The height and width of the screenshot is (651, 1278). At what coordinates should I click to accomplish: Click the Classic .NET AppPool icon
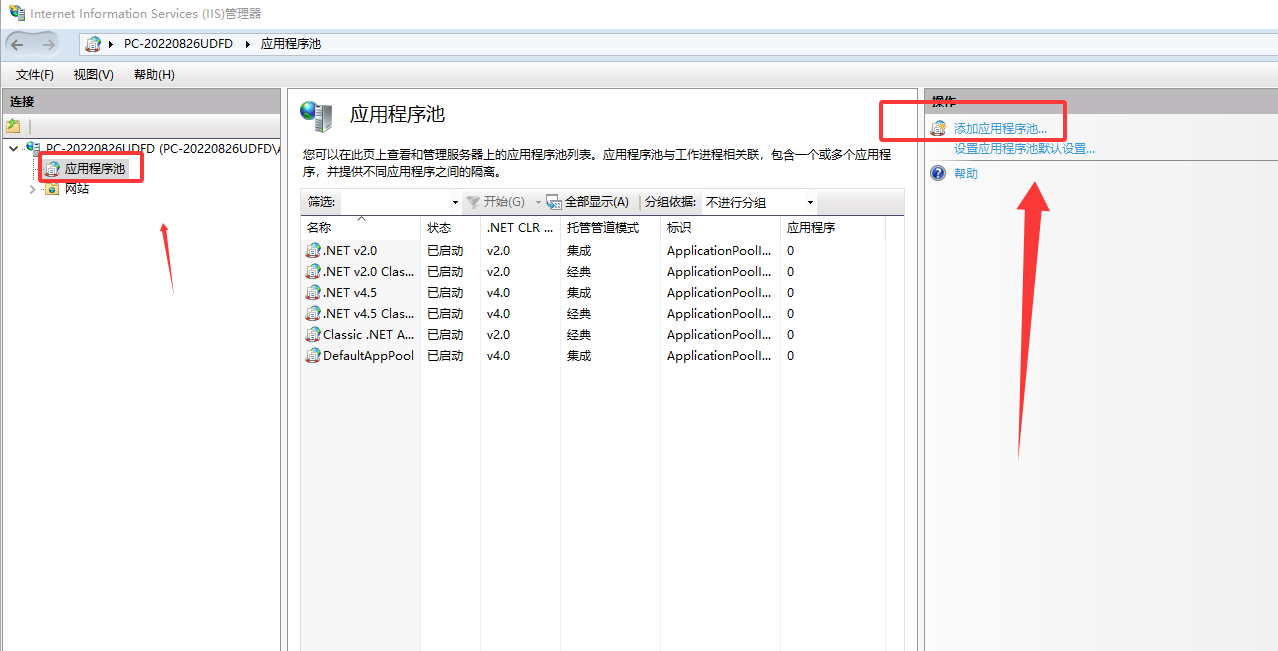pos(313,334)
